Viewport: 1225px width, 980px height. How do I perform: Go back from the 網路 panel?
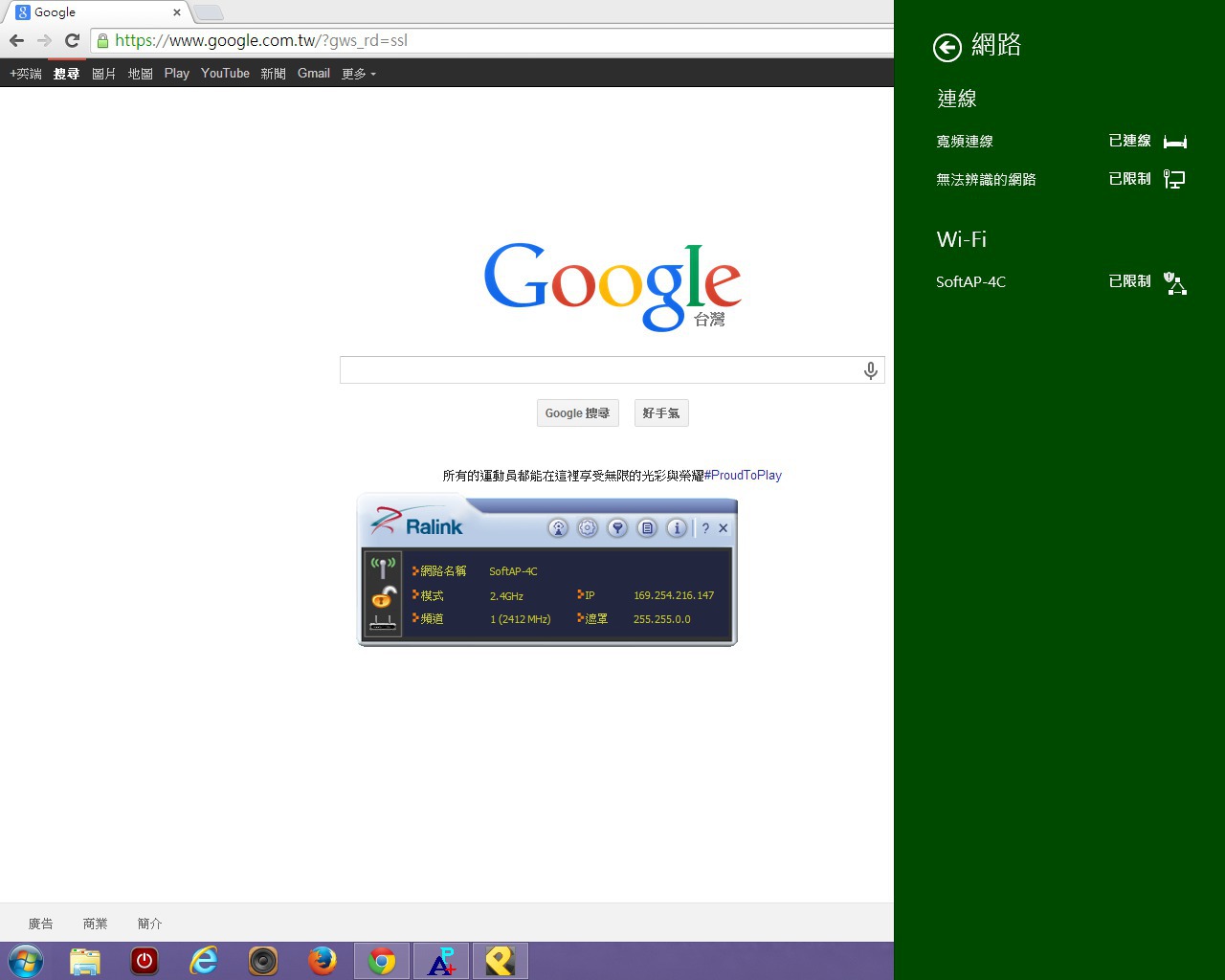(947, 48)
